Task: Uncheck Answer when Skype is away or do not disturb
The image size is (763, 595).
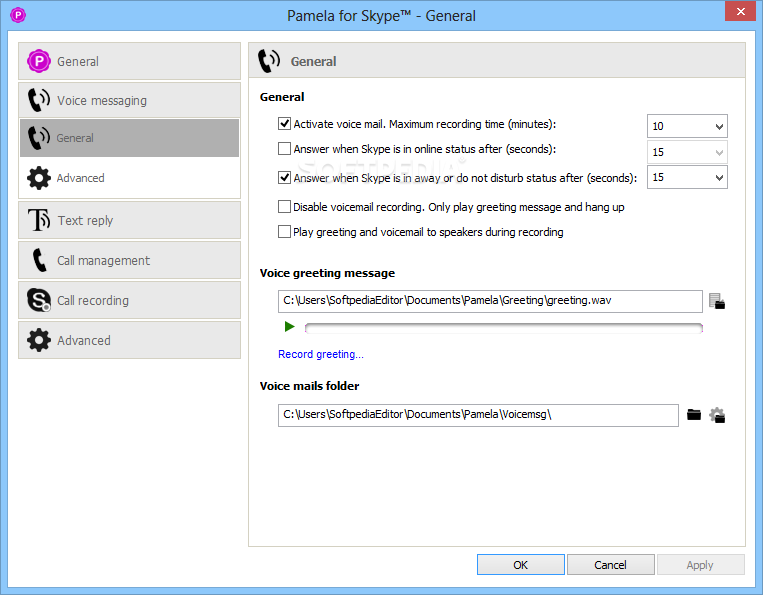Action: click(x=284, y=178)
